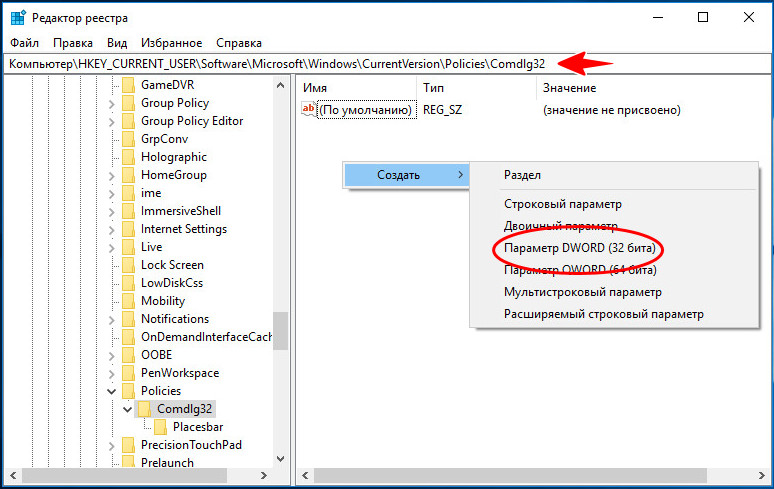This screenshot has height=489, width=774.
Task: Click the GameDVR folder icon
Action: click(x=128, y=85)
